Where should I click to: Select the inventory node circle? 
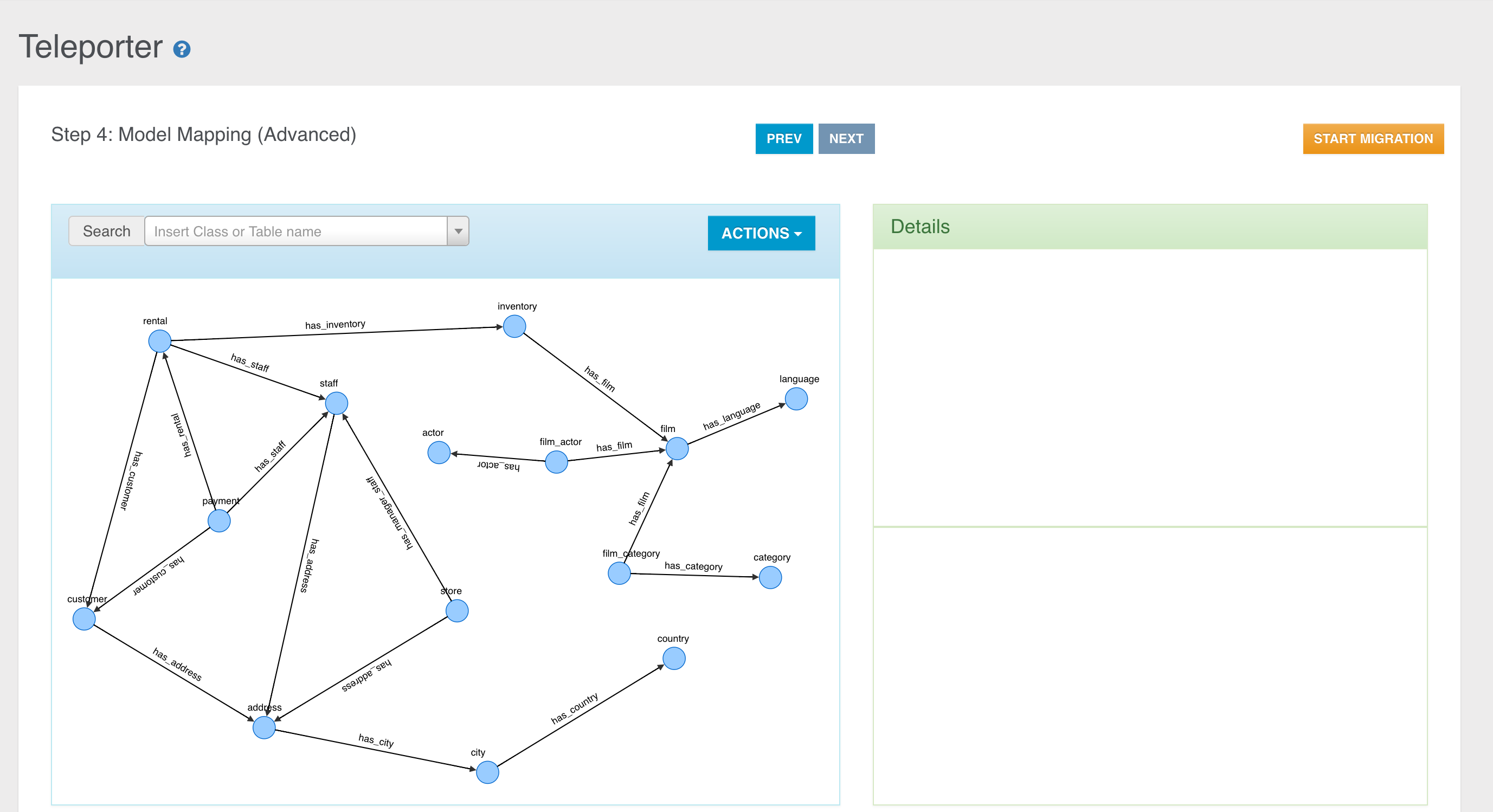pos(514,326)
